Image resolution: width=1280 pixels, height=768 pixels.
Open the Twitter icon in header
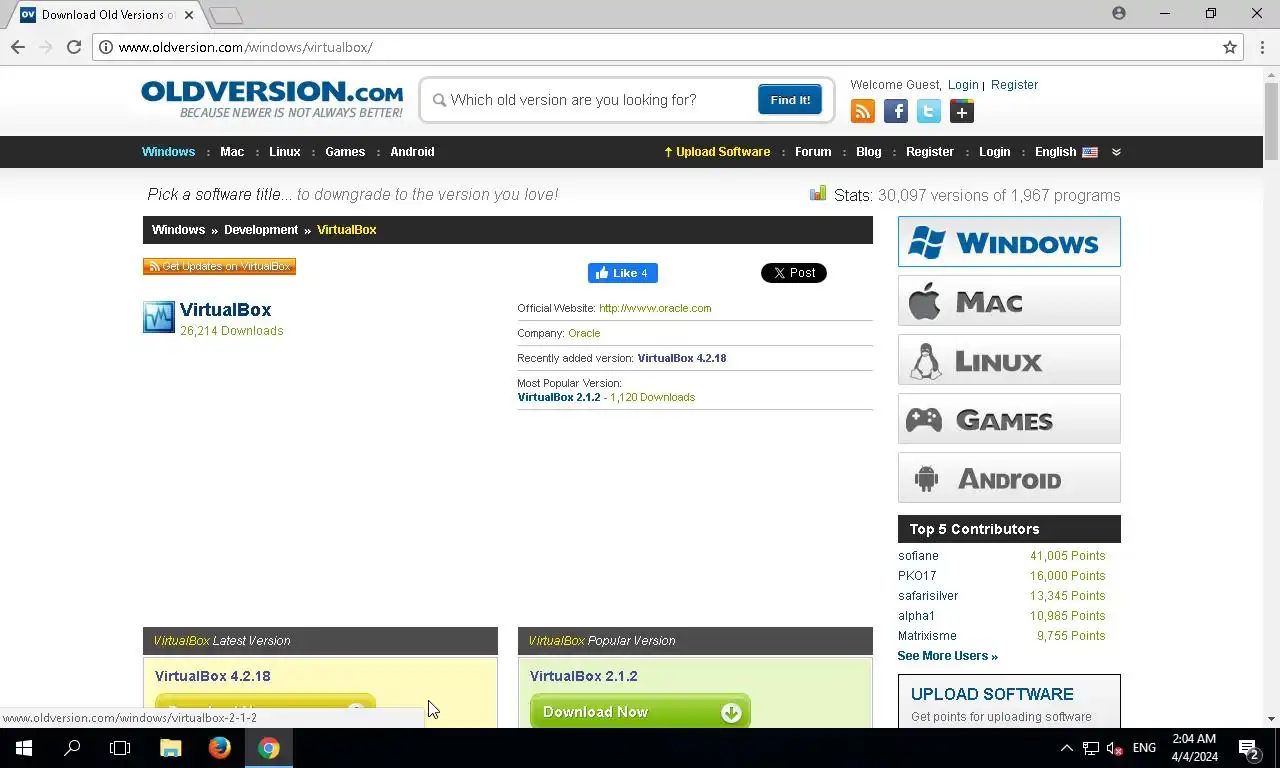coord(929,111)
